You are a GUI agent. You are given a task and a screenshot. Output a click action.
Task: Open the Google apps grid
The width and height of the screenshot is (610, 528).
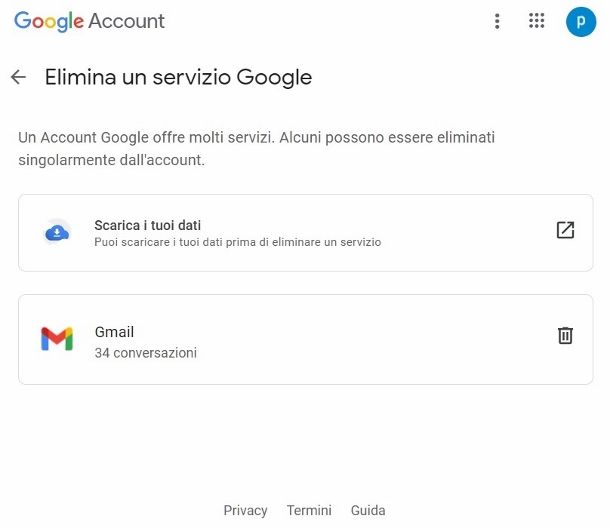click(537, 21)
